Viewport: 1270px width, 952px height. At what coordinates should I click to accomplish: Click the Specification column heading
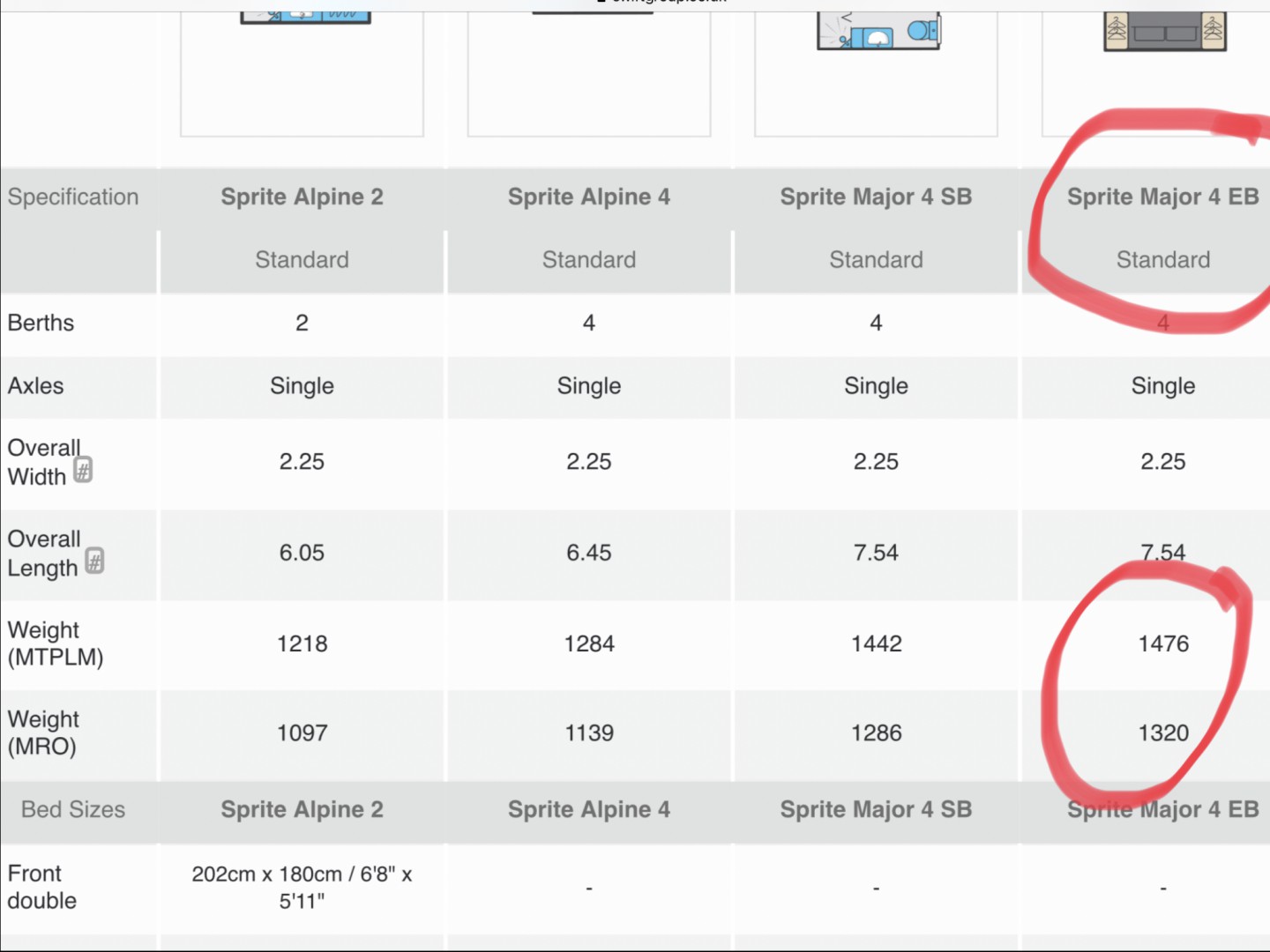pos(73,197)
